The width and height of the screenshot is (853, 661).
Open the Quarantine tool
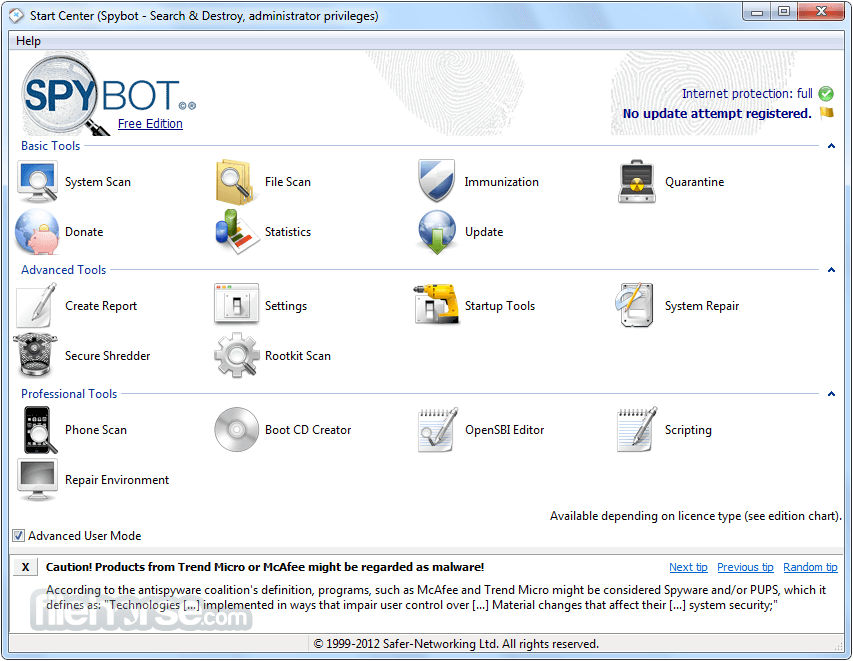pyautogui.click(x=637, y=182)
